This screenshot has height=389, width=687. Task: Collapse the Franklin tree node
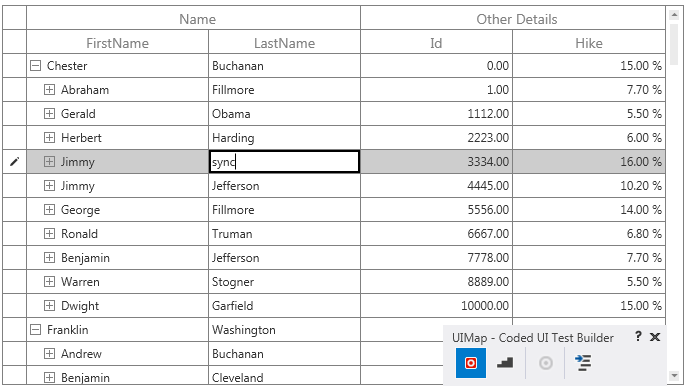click(35, 330)
